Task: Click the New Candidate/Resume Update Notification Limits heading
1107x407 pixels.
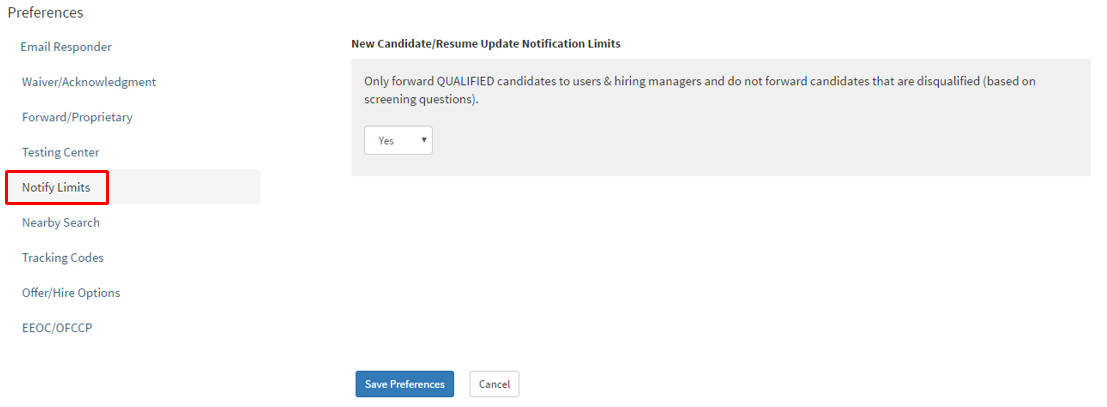Action: (486, 44)
